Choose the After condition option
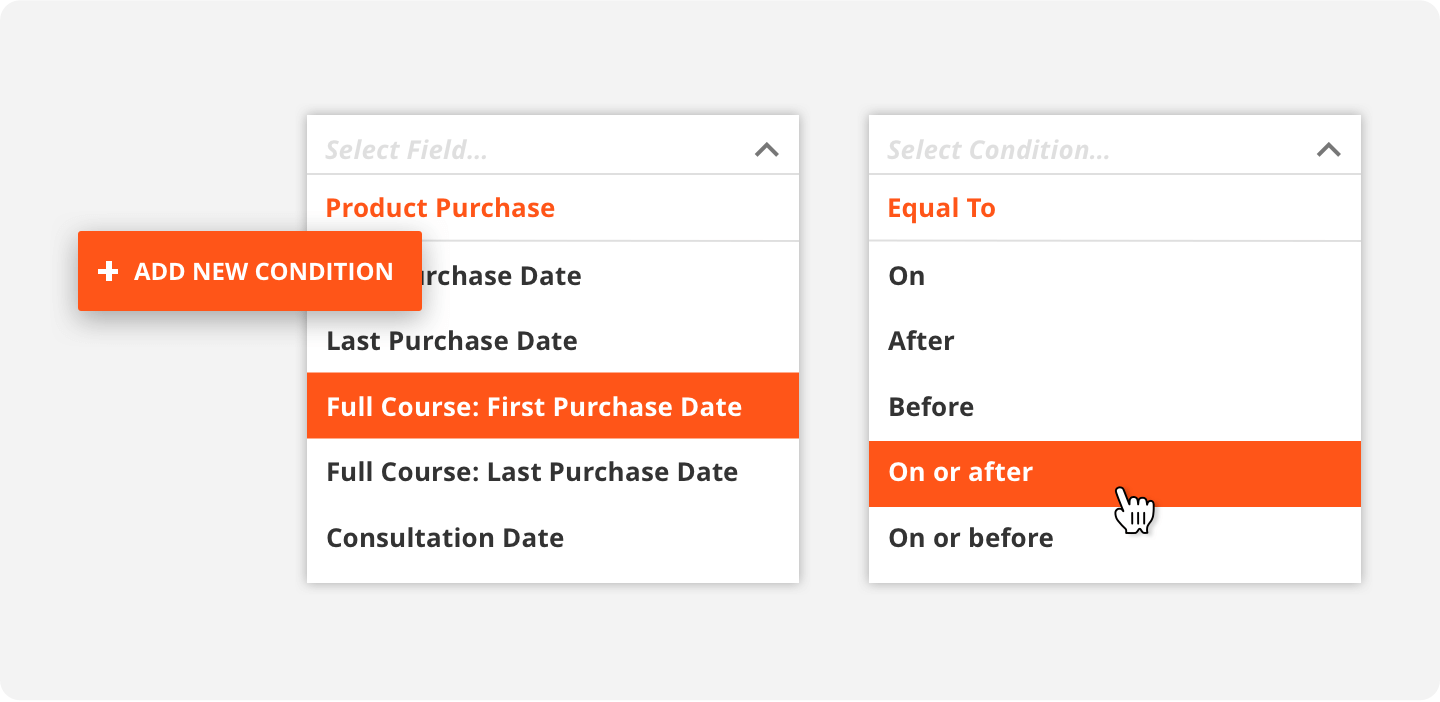 tap(920, 340)
